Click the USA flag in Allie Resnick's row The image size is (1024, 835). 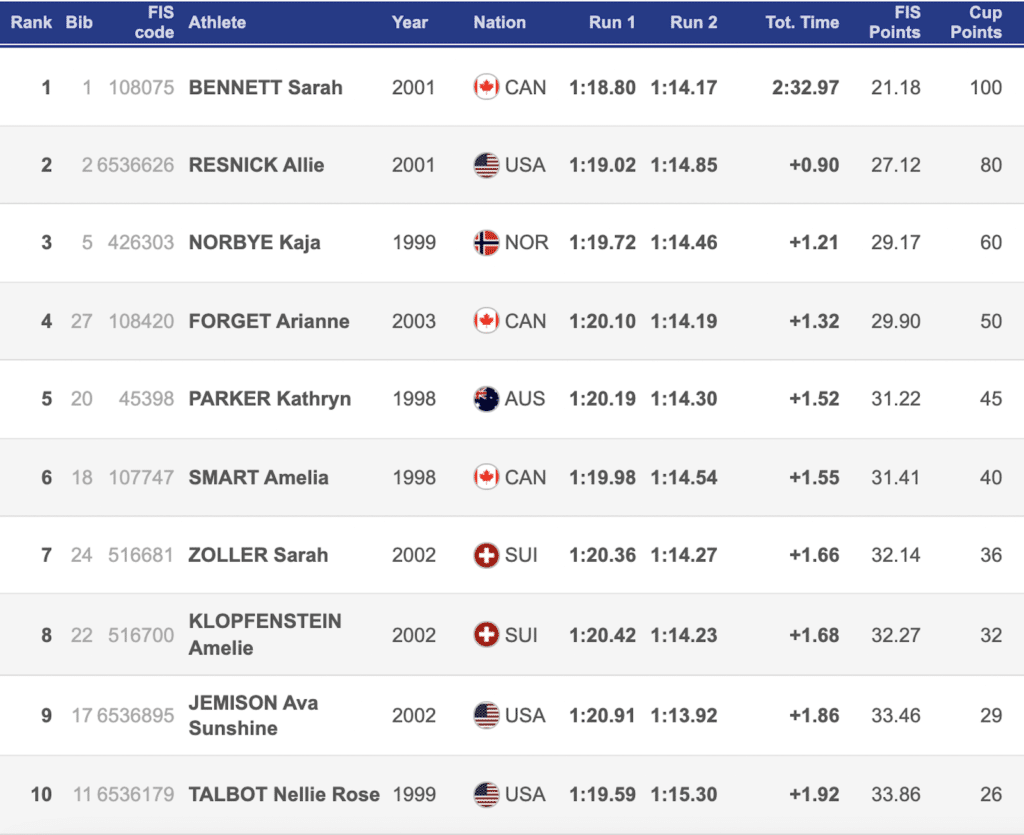486,165
